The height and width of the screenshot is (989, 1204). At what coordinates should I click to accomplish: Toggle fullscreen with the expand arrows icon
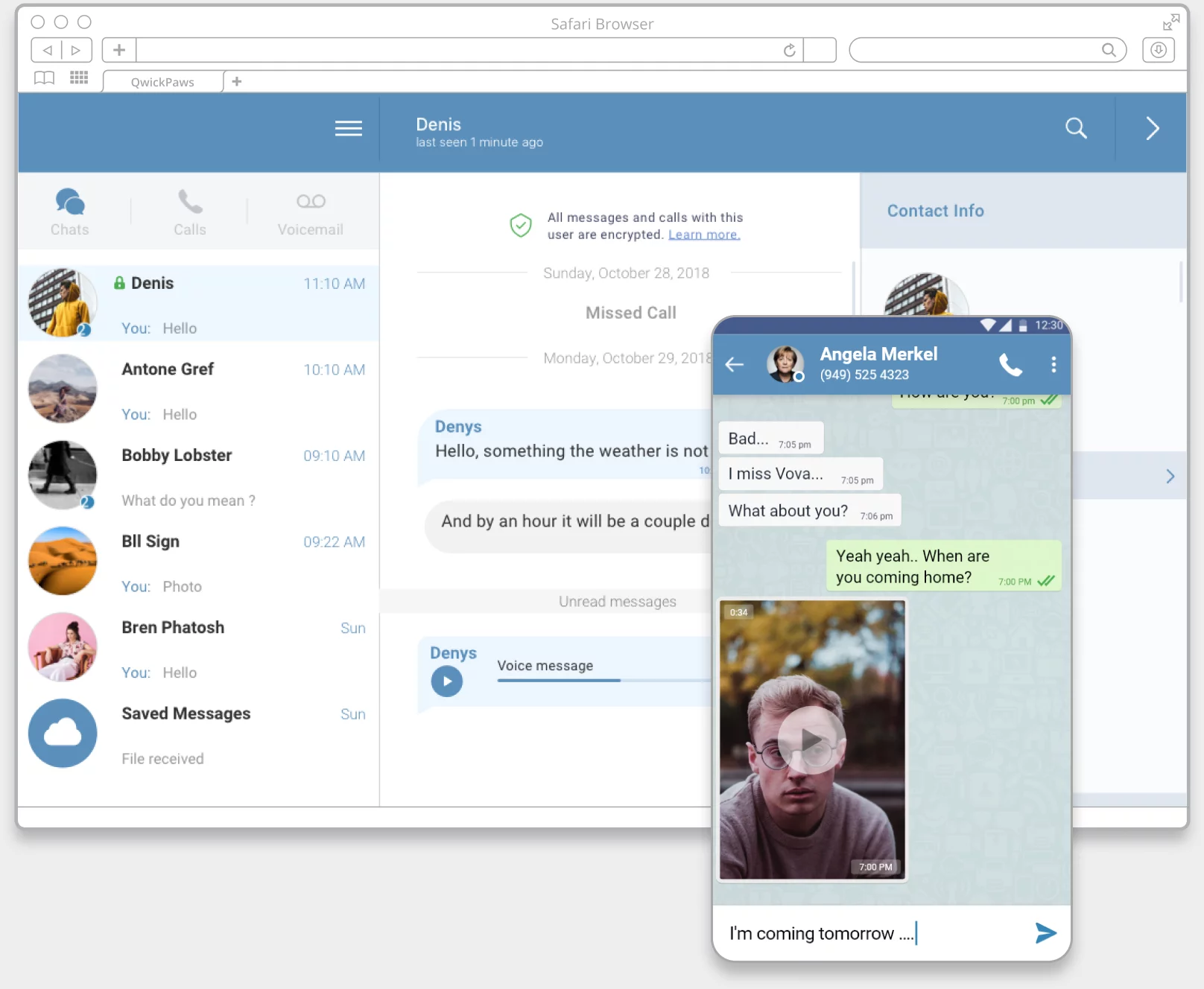(1170, 22)
